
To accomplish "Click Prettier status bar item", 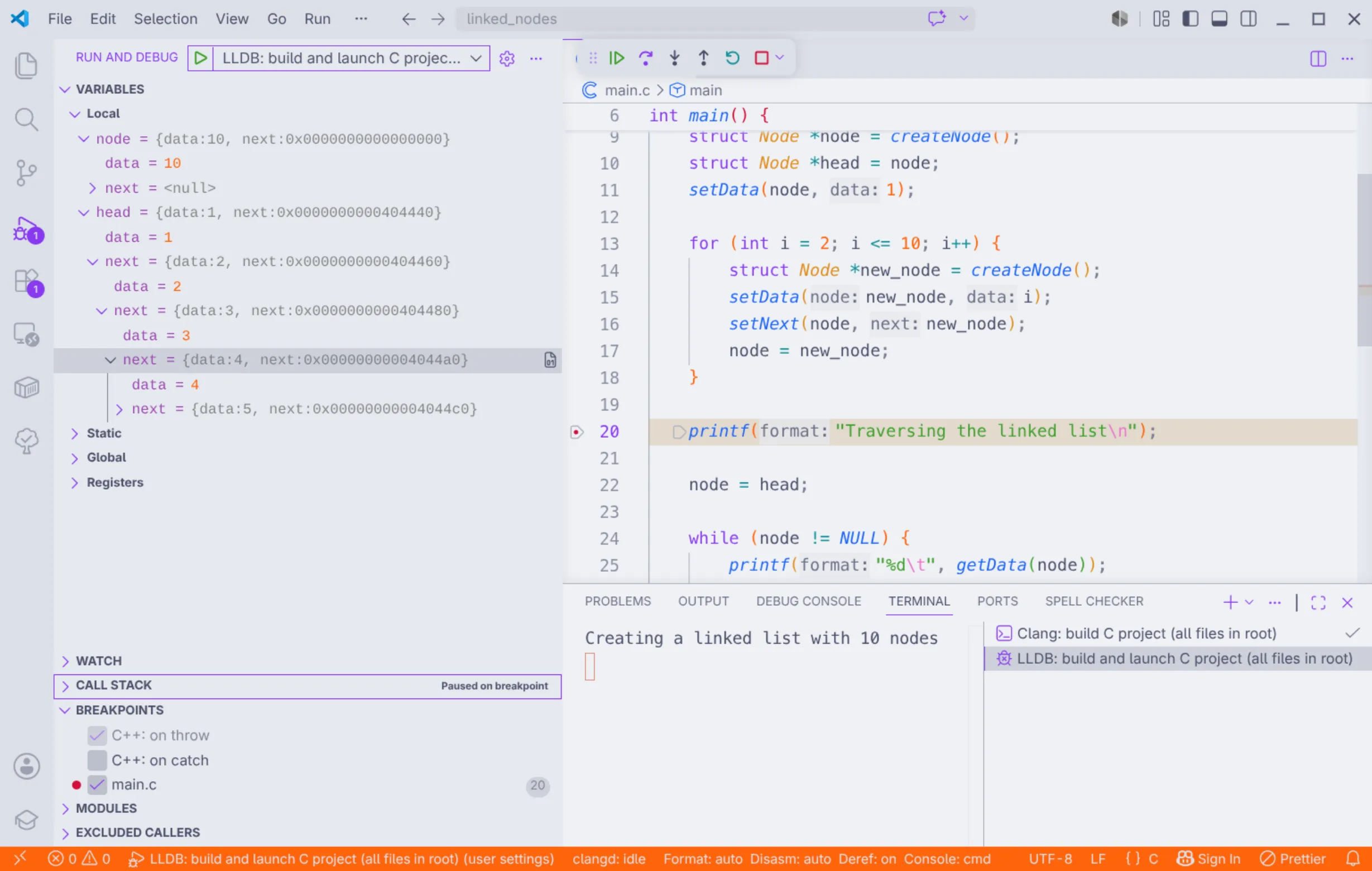I will point(1293,859).
